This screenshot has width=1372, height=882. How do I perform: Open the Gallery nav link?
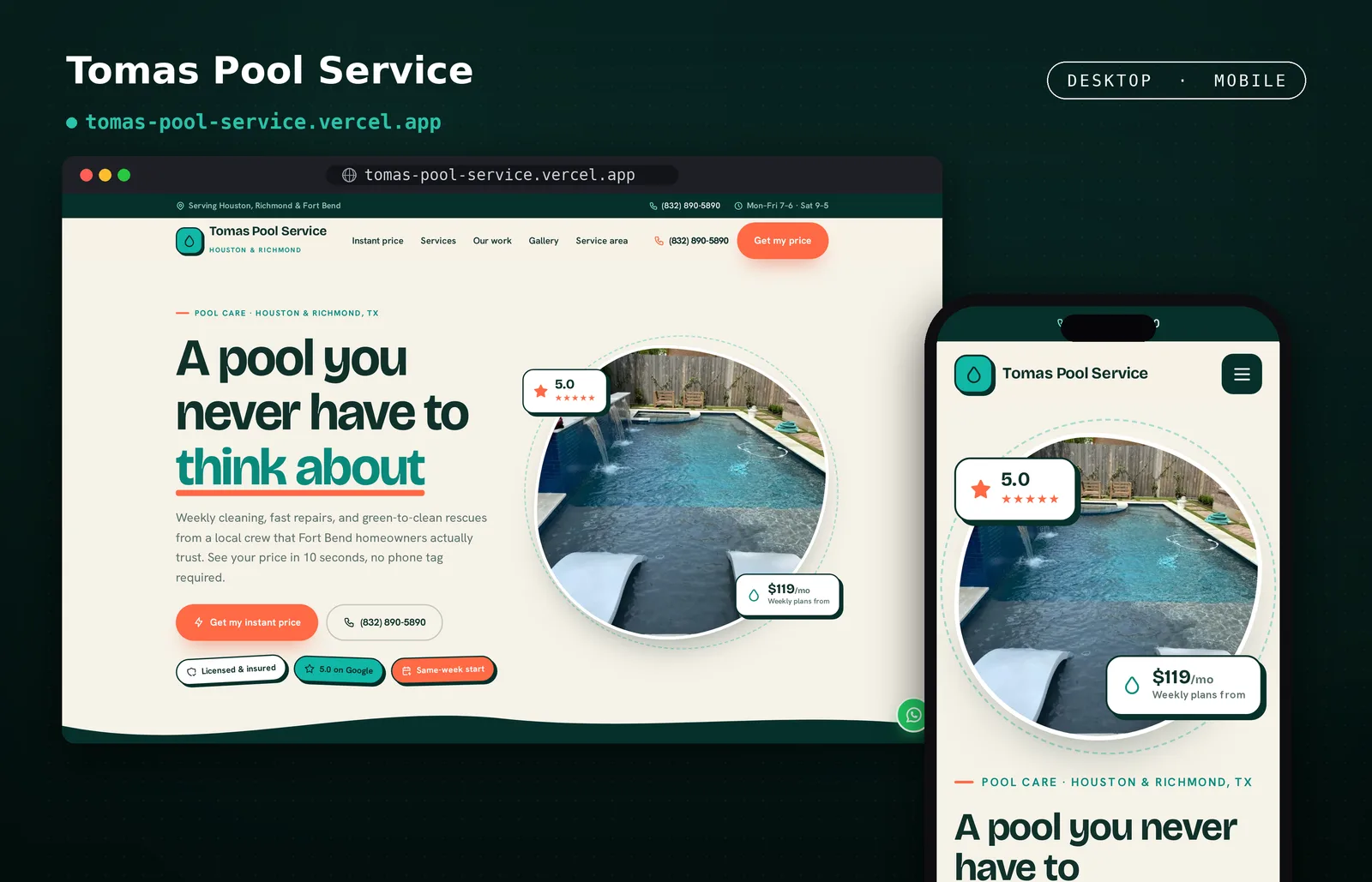click(544, 241)
